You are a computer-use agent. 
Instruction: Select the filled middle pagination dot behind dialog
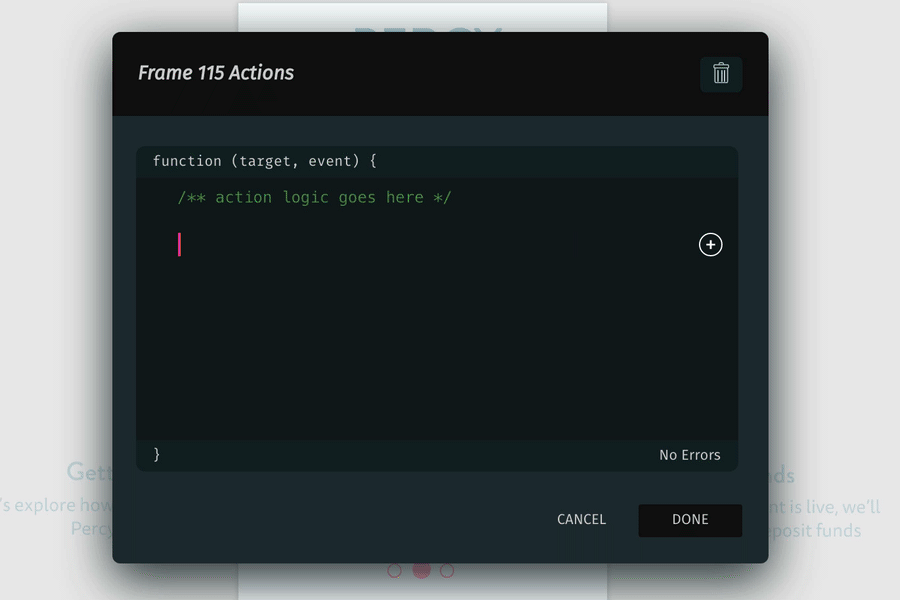pos(421,570)
